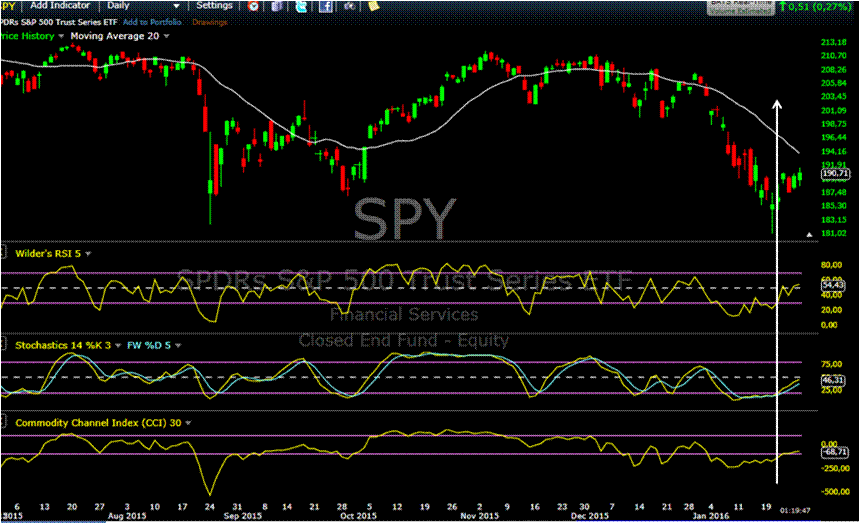Click the current price tag 190,71
The width and height of the screenshot is (860, 524).
pos(835,174)
